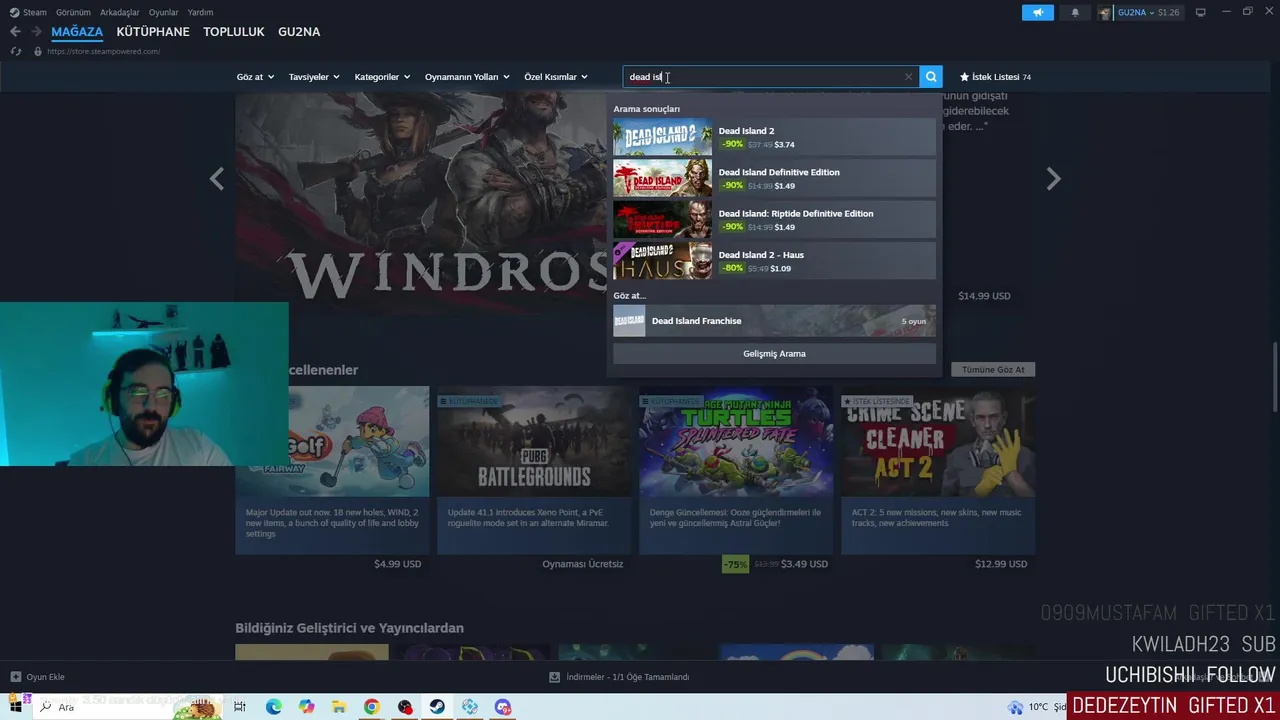Show the next featured carousel item
Viewport: 1280px width, 720px height.
[1053, 179]
